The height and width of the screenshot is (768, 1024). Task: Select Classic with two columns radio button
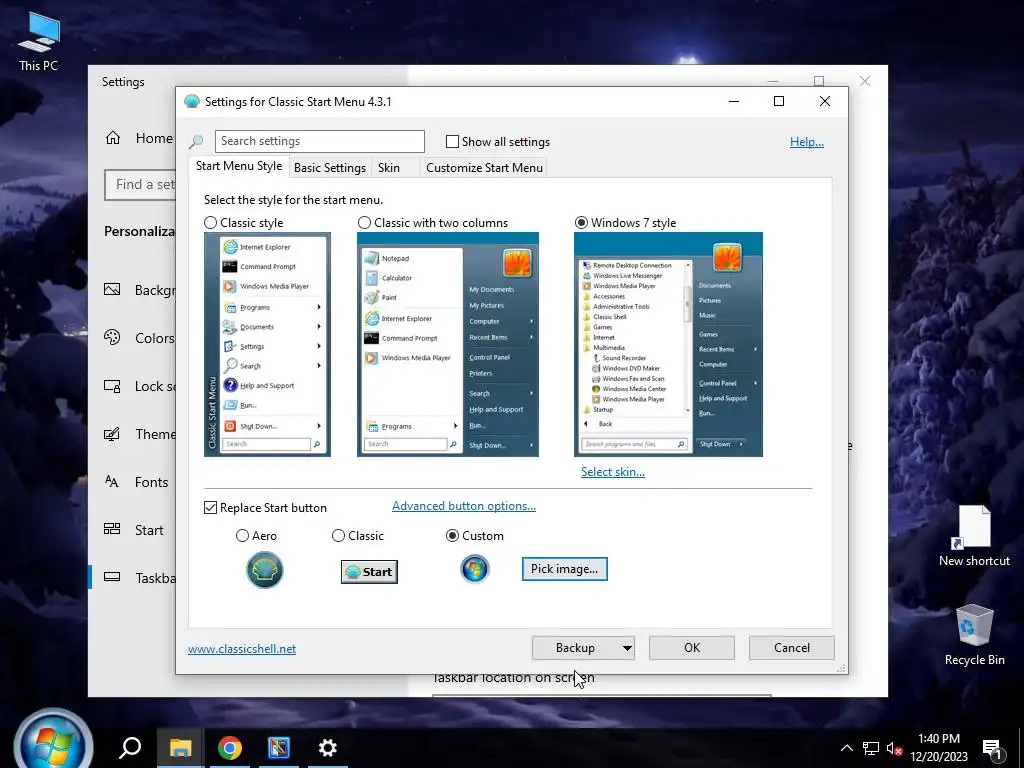coord(364,223)
